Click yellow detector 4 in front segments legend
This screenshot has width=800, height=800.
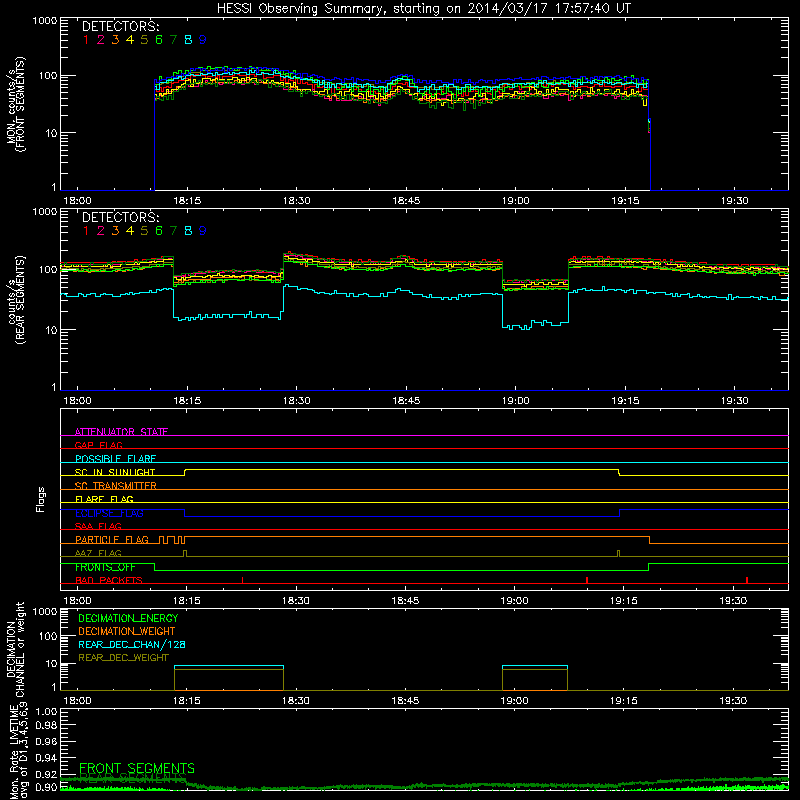point(130,40)
